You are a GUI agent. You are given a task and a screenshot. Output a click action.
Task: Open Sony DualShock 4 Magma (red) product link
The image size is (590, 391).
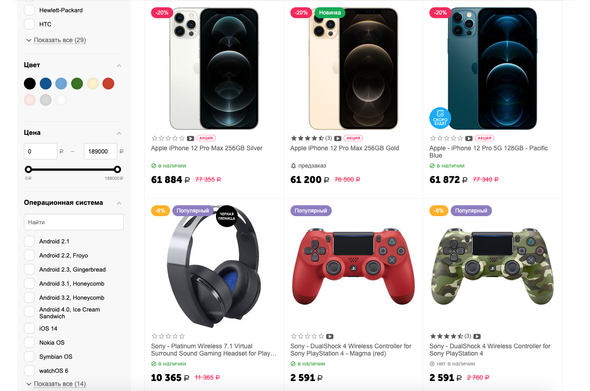[x=351, y=350]
